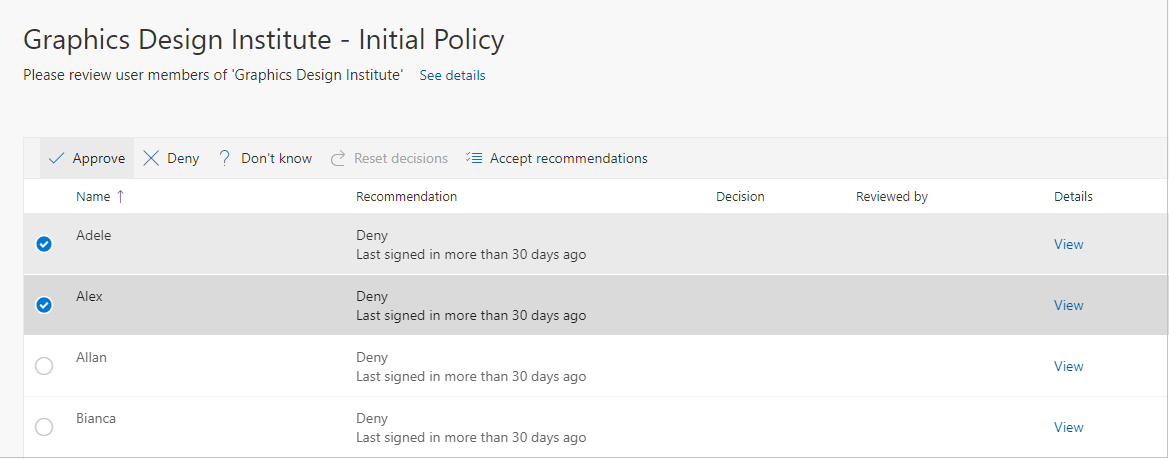Open Allan's View details link
This screenshot has width=1169, height=459.
pos(1068,366)
